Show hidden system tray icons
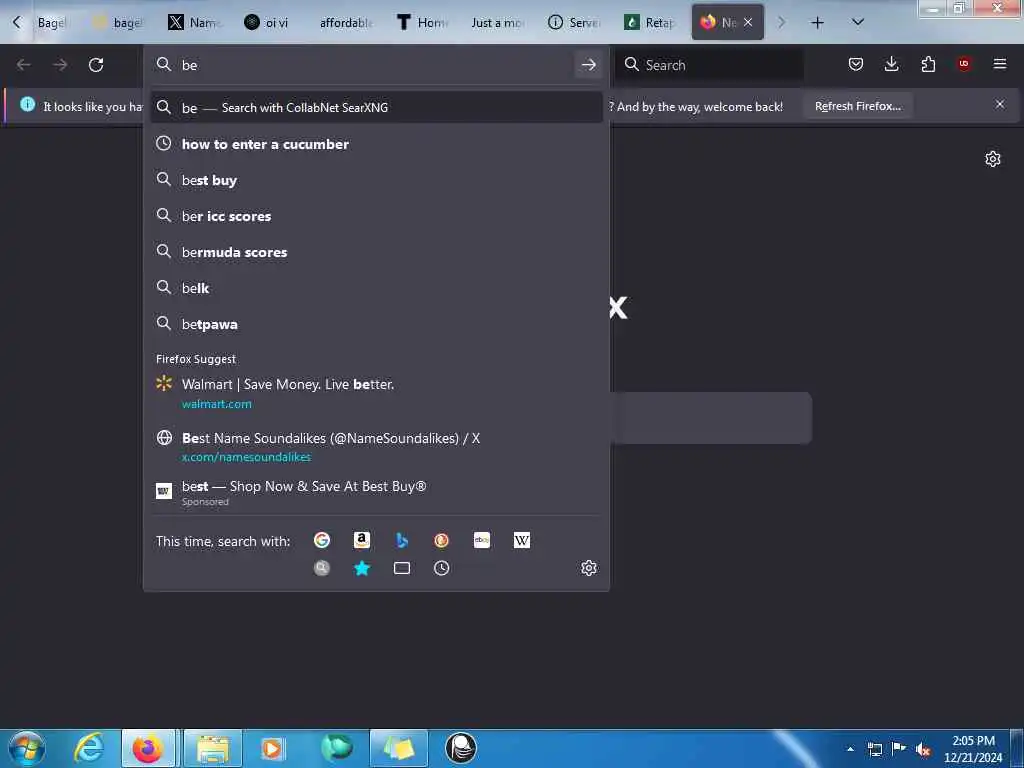 (x=850, y=749)
